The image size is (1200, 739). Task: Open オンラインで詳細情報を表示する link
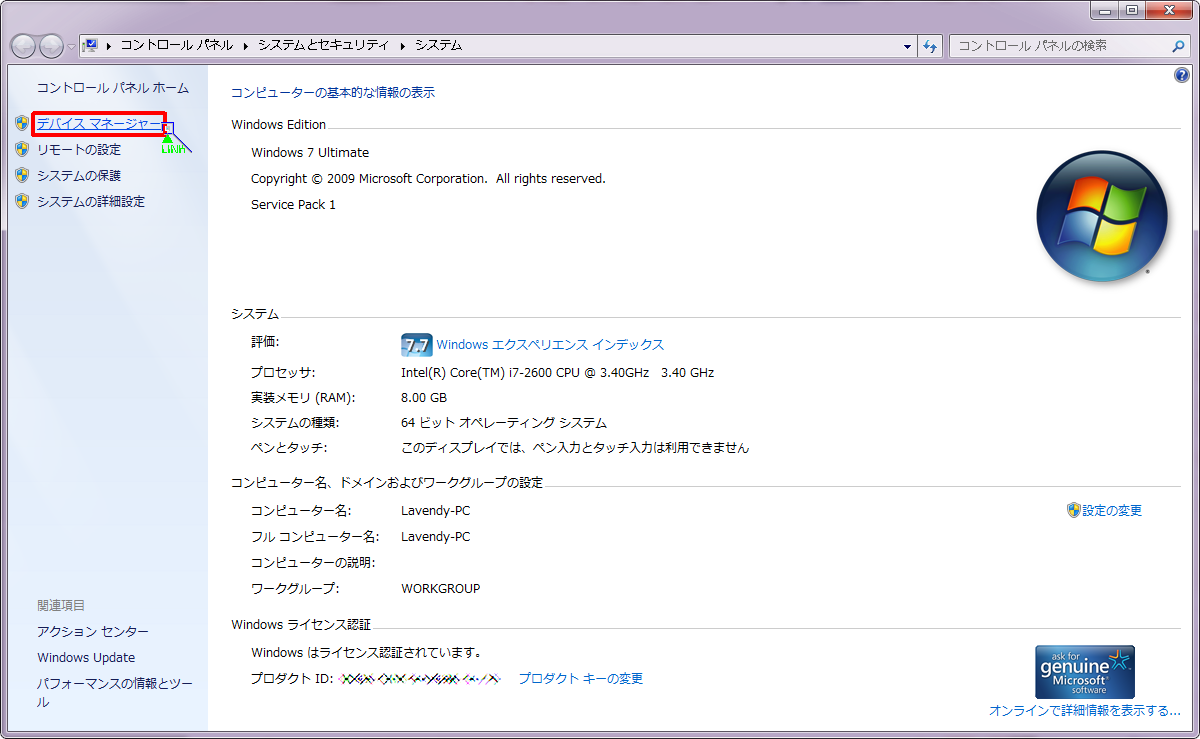[x=1085, y=710]
